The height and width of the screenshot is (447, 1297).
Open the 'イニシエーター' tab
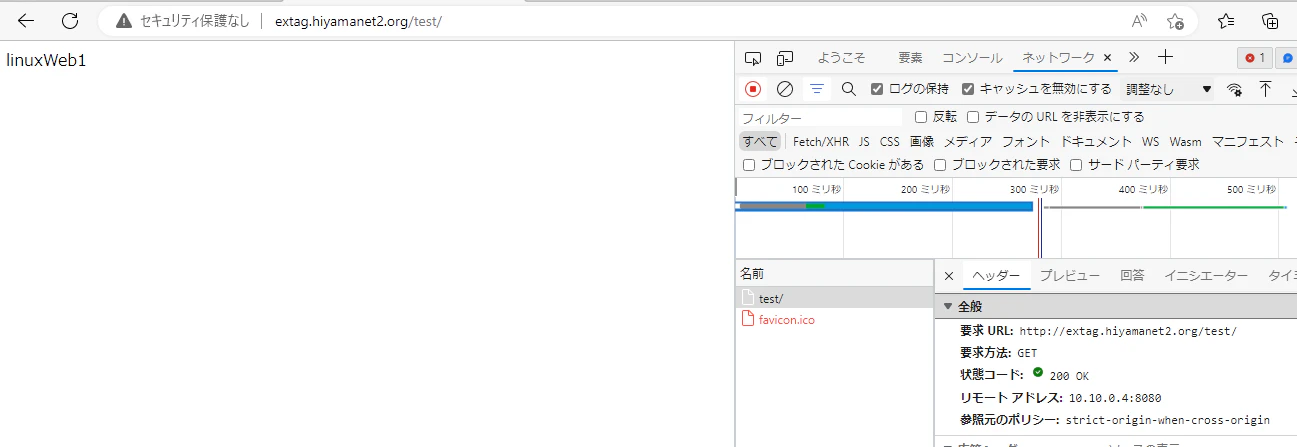point(1206,276)
